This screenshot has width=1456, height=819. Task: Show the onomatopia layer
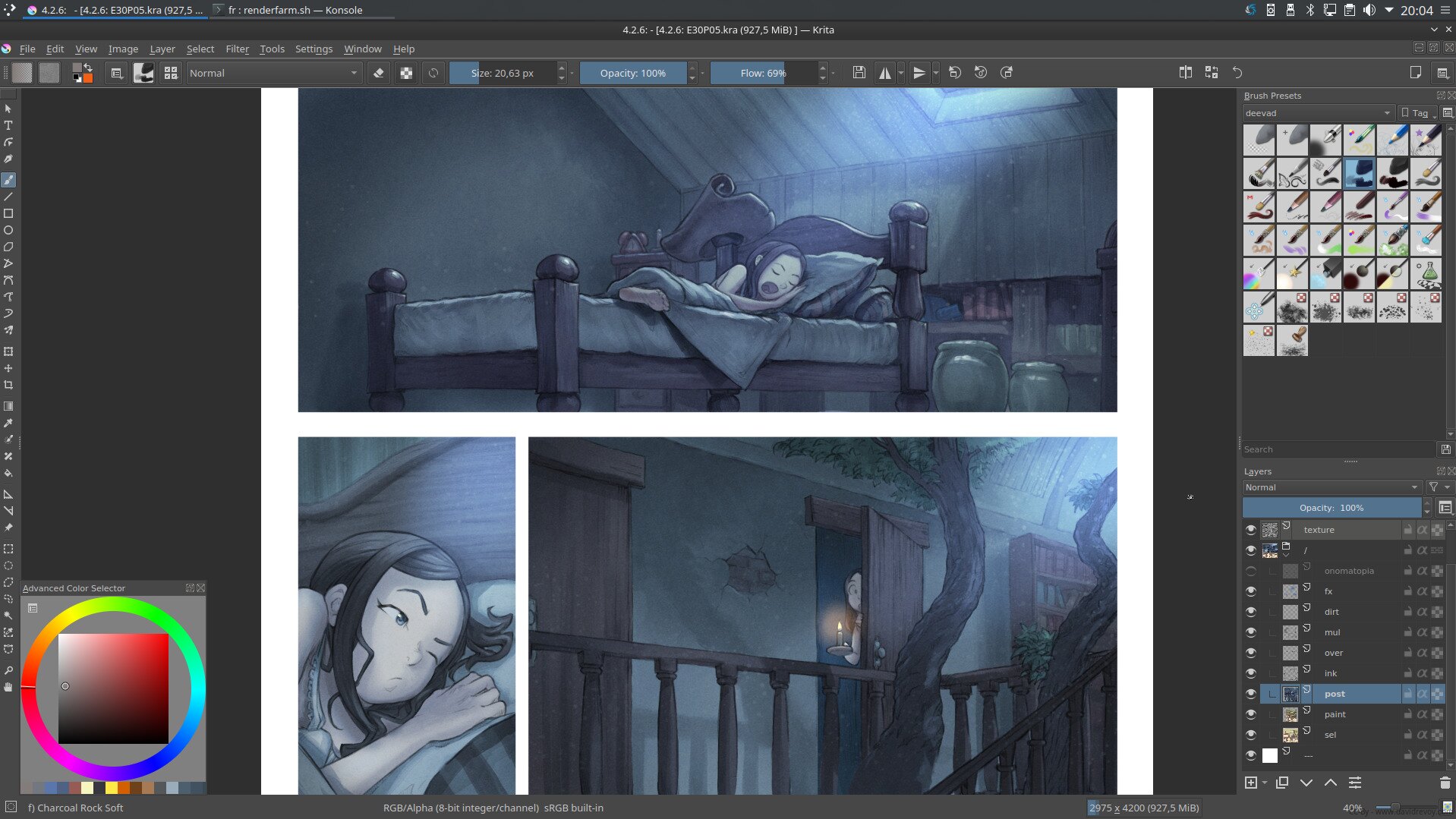(x=1250, y=571)
